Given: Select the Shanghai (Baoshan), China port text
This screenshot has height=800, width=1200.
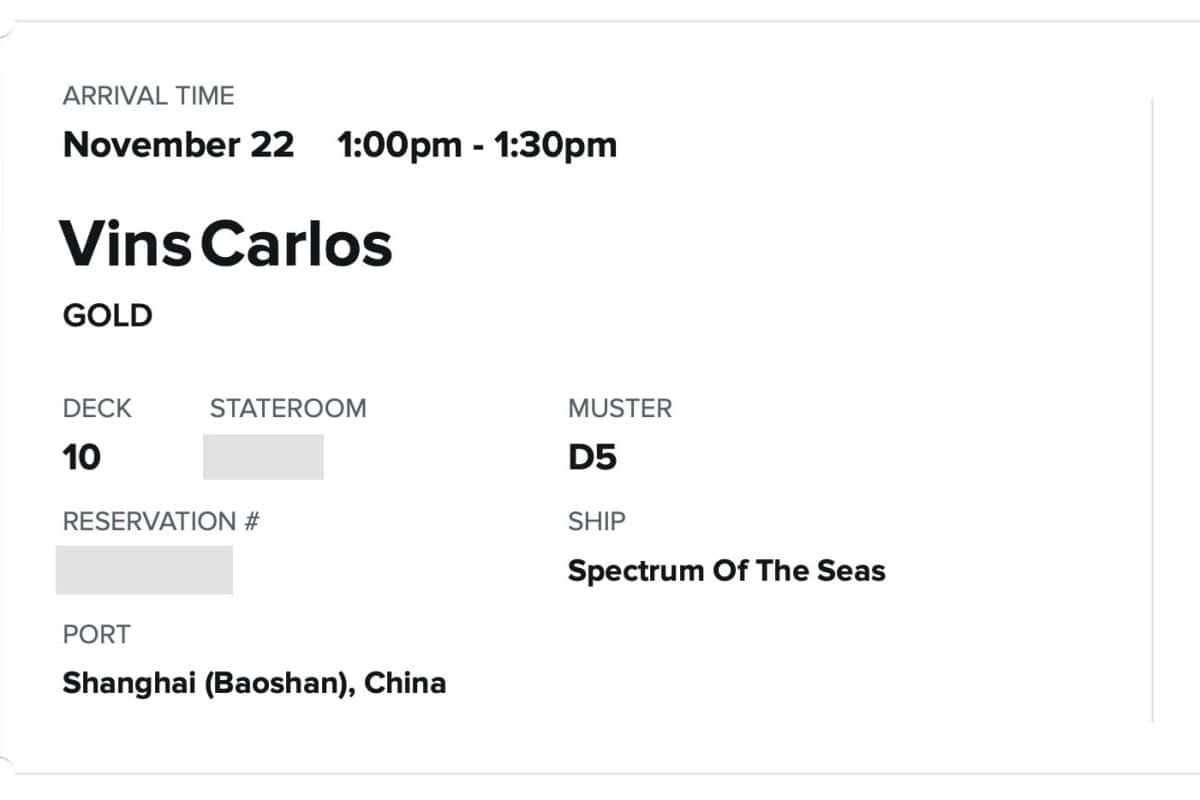Looking at the screenshot, I should tap(254, 684).
